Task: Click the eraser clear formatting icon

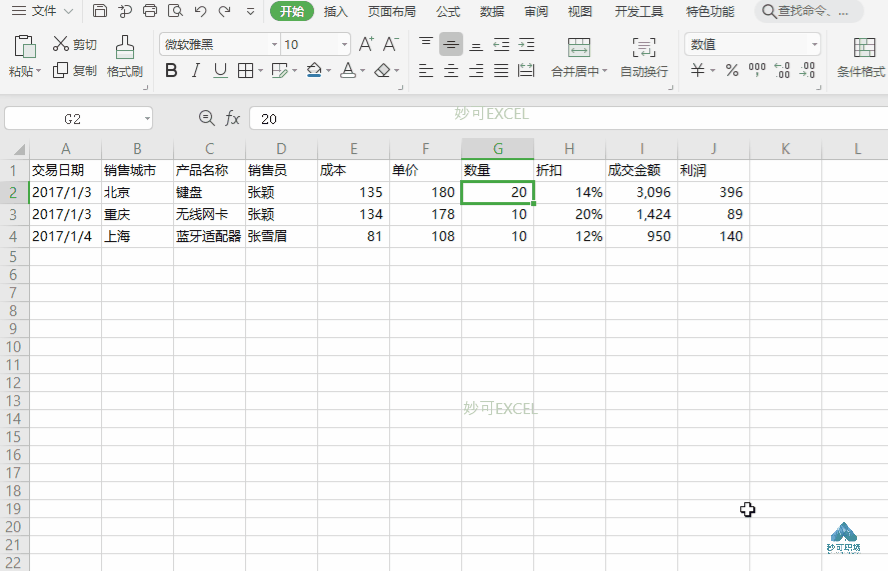Action: (x=383, y=71)
